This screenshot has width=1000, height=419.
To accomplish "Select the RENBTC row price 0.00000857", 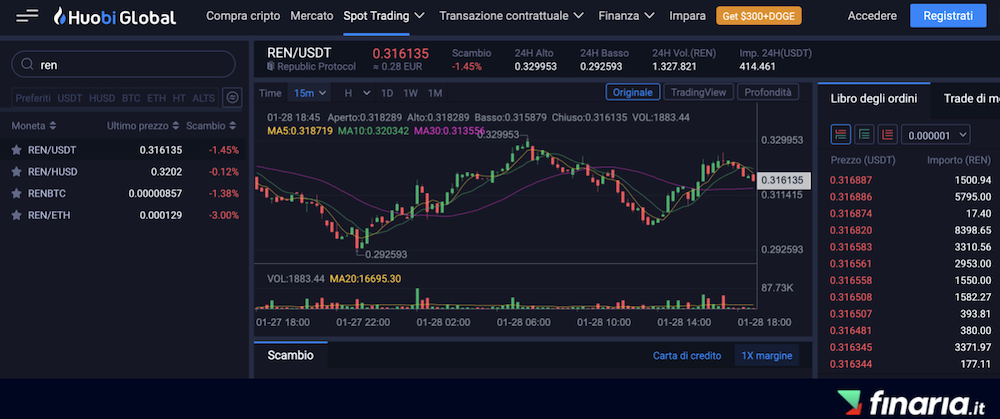I will (155, 194).
